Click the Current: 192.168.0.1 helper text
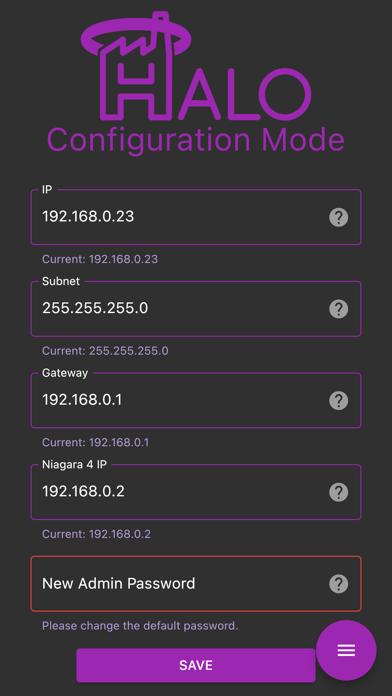 click(x=95, y=443)
